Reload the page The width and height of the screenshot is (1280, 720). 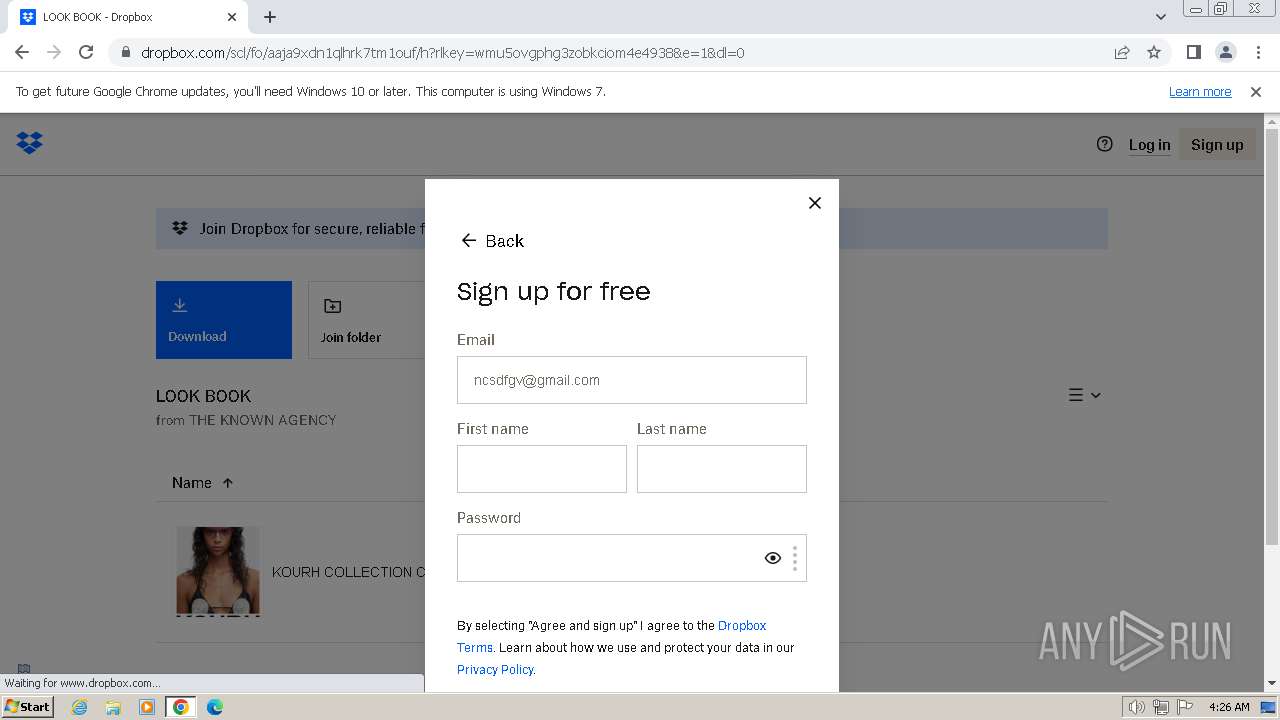pyautogui.click(x=86, y=52)
